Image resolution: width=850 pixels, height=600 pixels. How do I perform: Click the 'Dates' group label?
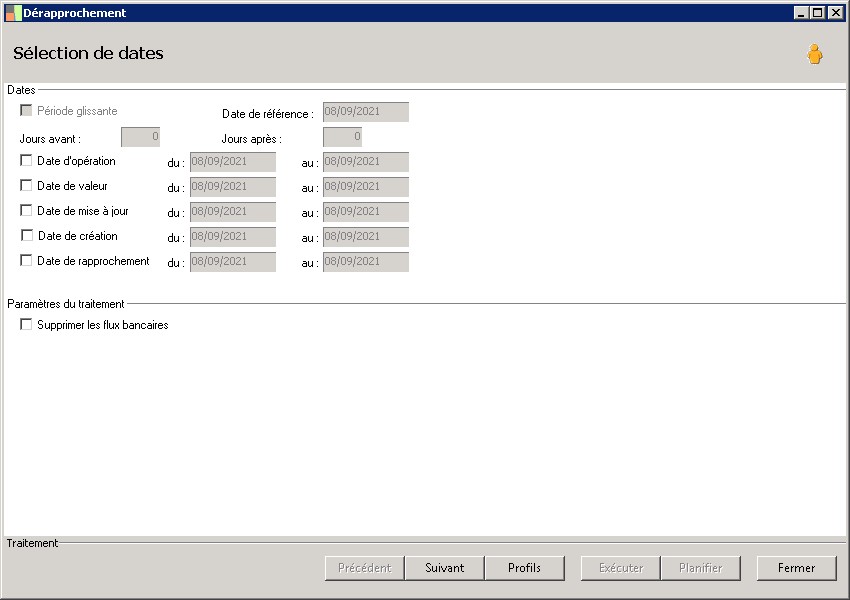21,90
